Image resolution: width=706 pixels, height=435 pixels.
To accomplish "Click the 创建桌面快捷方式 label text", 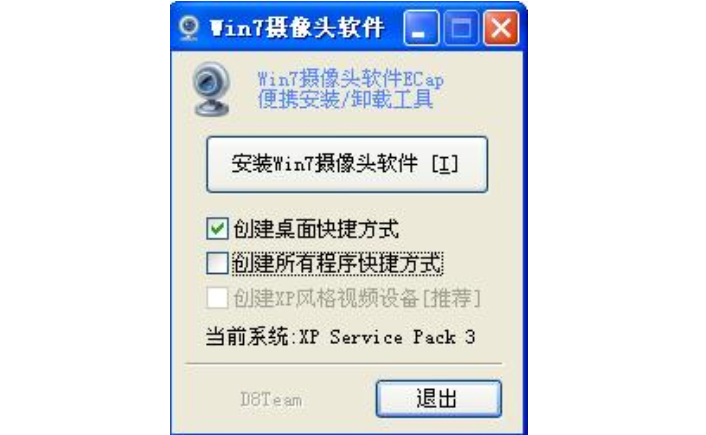I will [316, 229].
